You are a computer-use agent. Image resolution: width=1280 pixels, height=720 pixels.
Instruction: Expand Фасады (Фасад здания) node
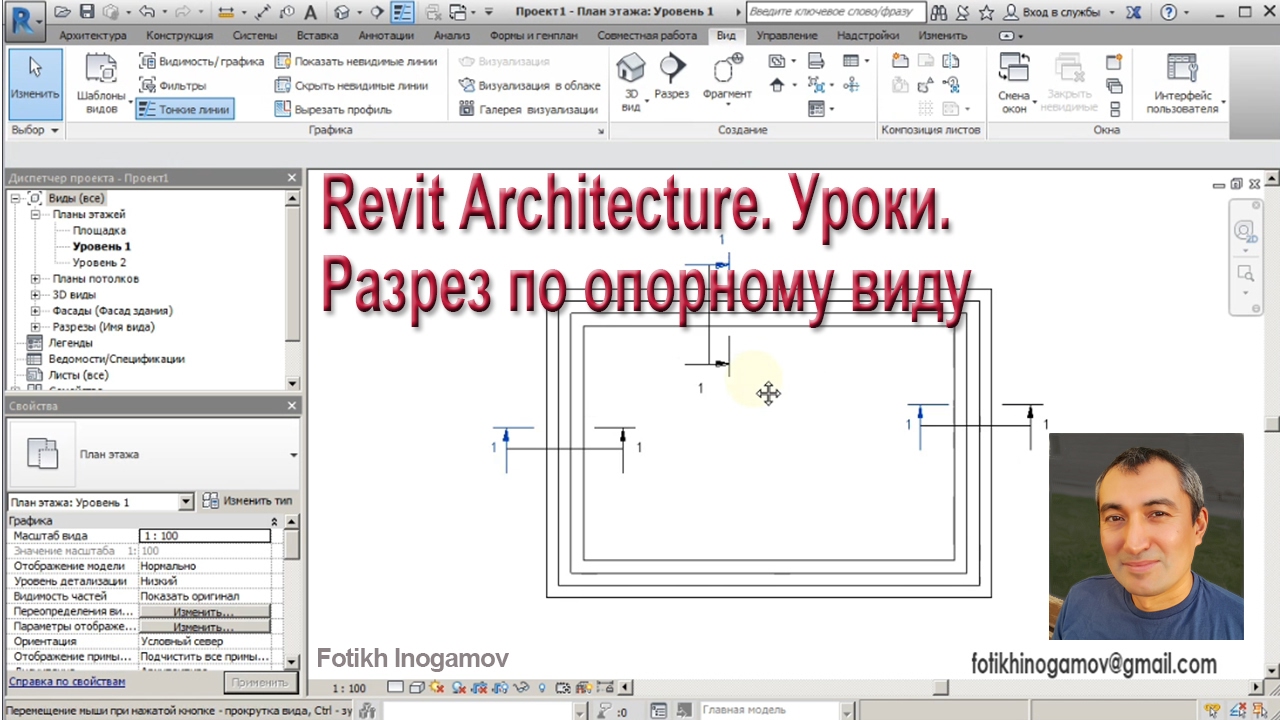[x=35, y=311]
